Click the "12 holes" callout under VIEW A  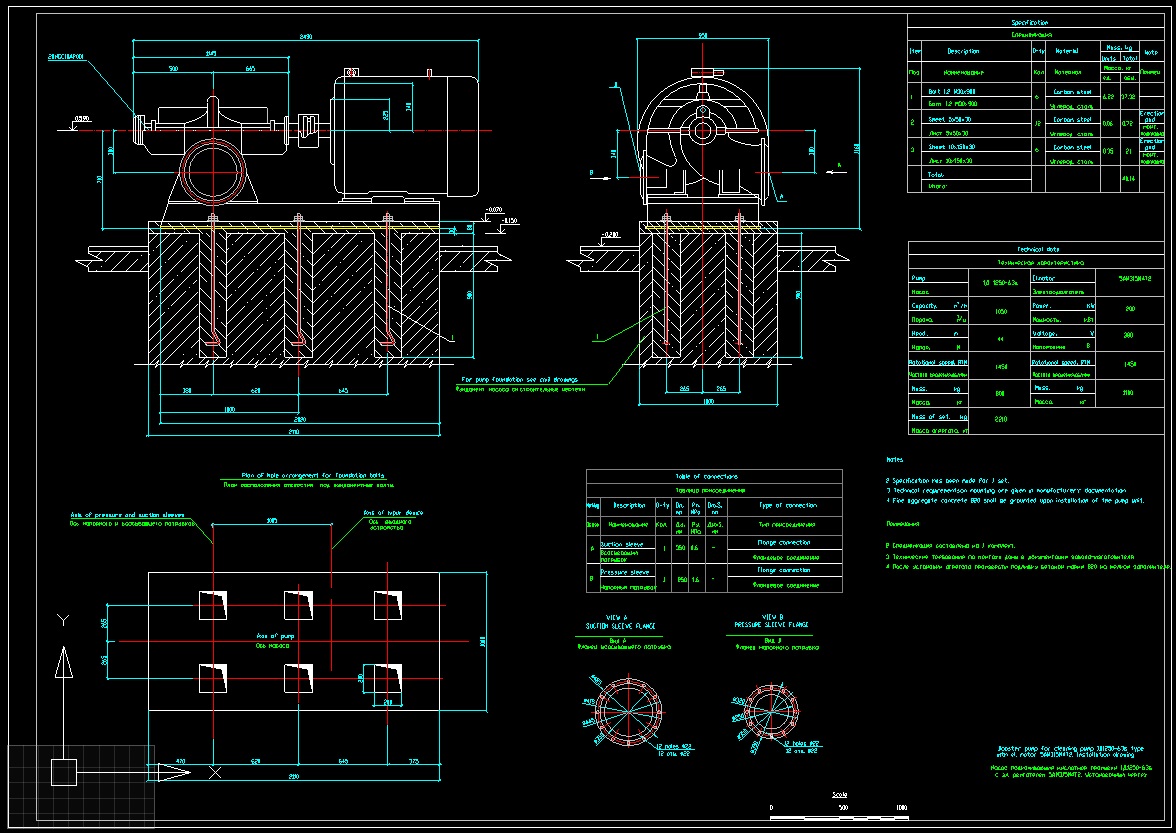674,747
